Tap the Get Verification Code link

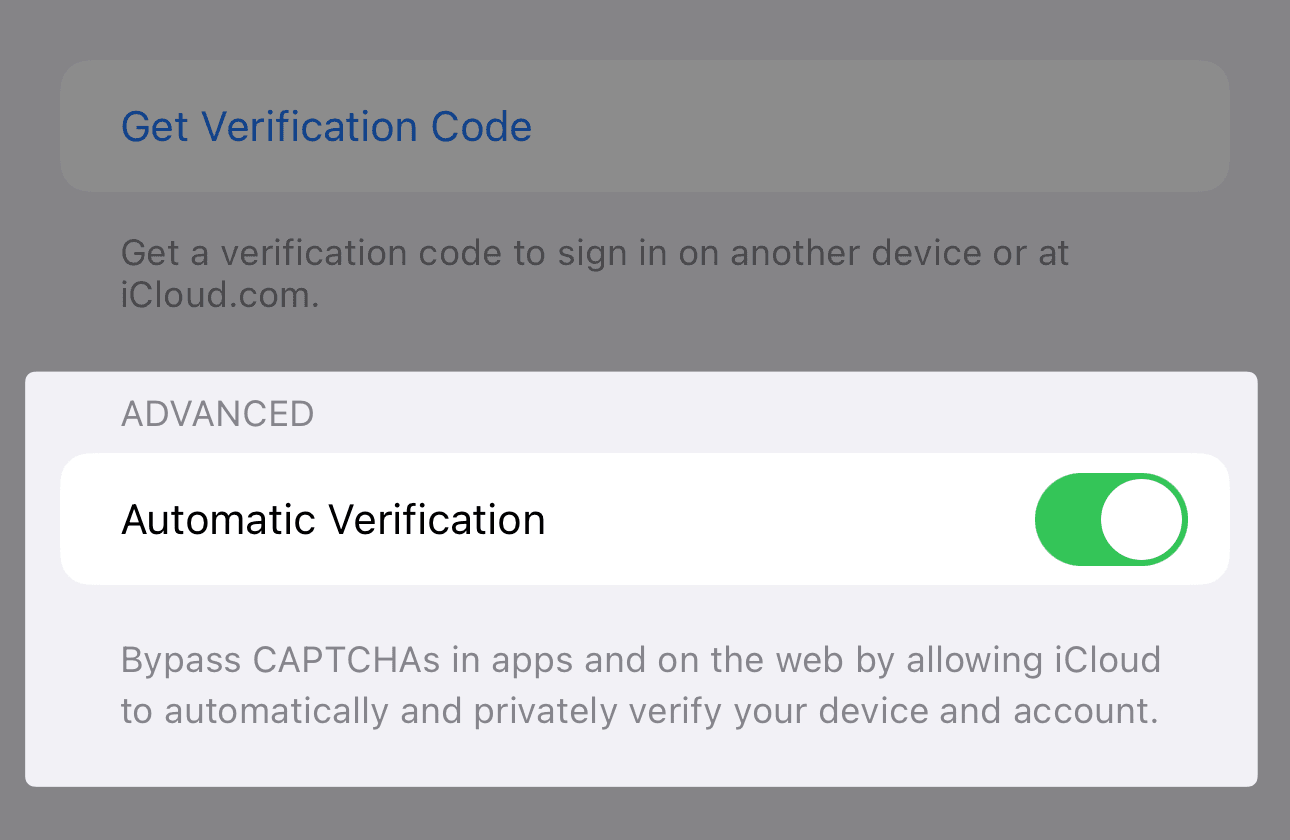(326, 127)
